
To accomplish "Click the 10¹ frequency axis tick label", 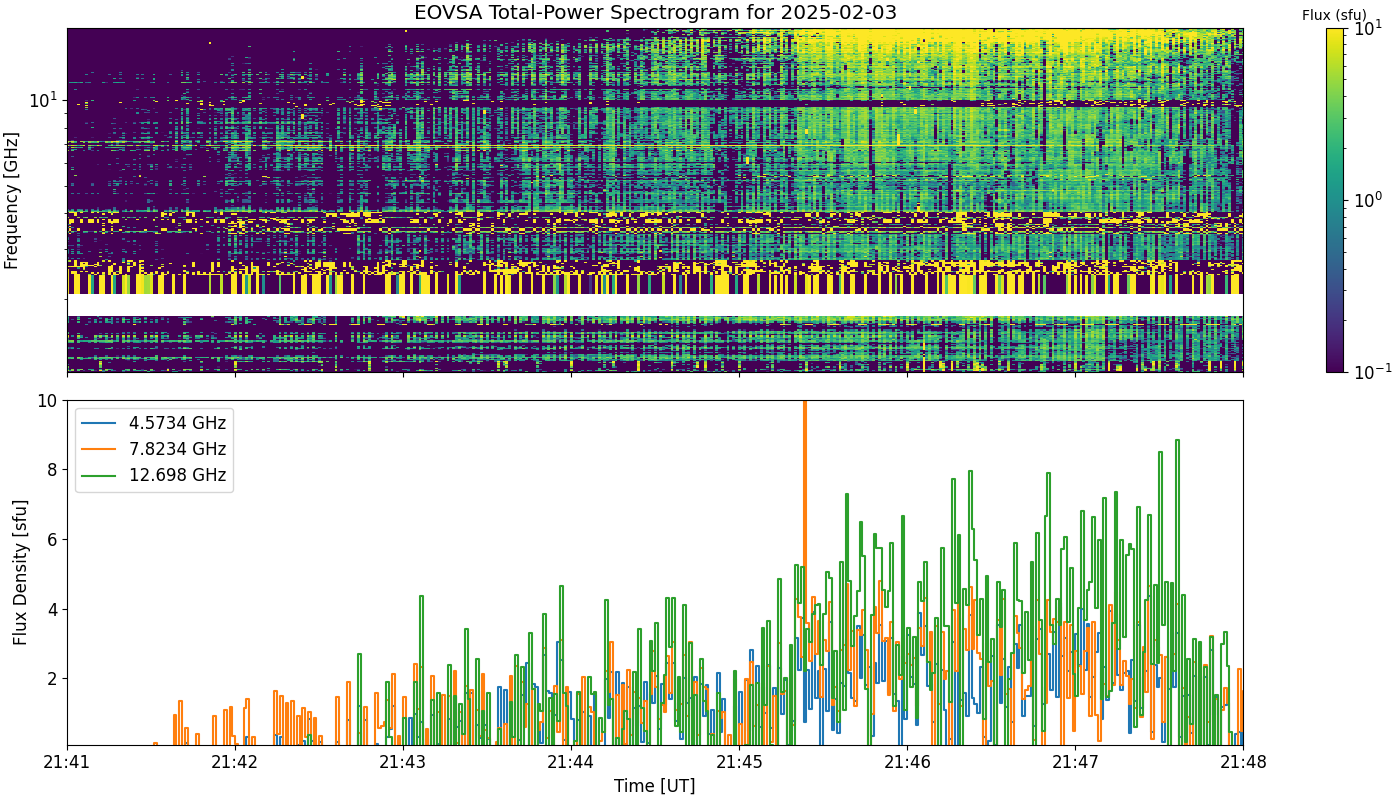I will 43,100.
